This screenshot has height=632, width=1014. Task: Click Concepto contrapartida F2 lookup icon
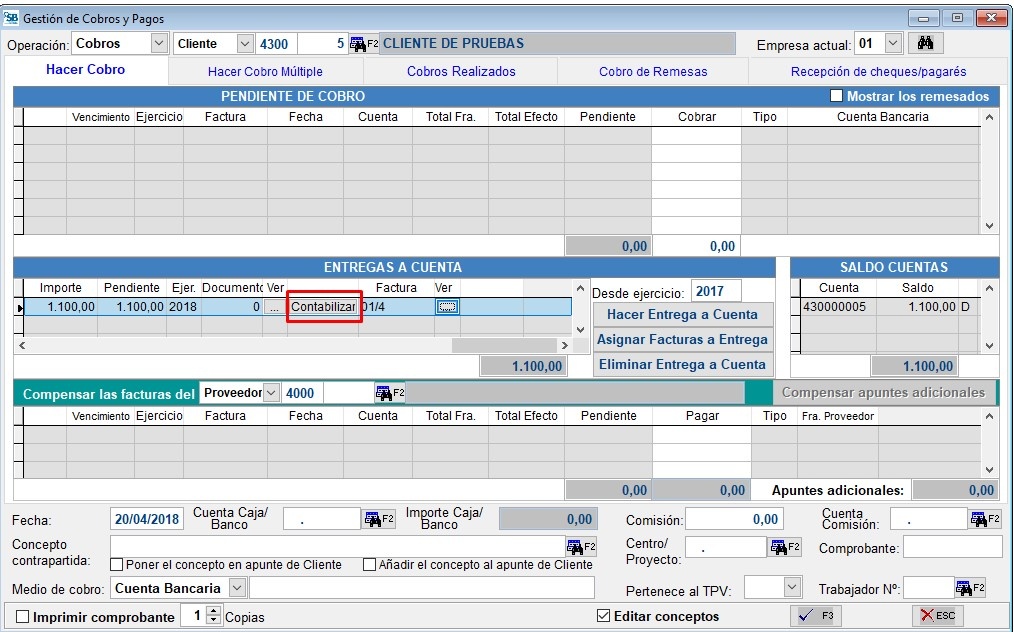point(581,546)
